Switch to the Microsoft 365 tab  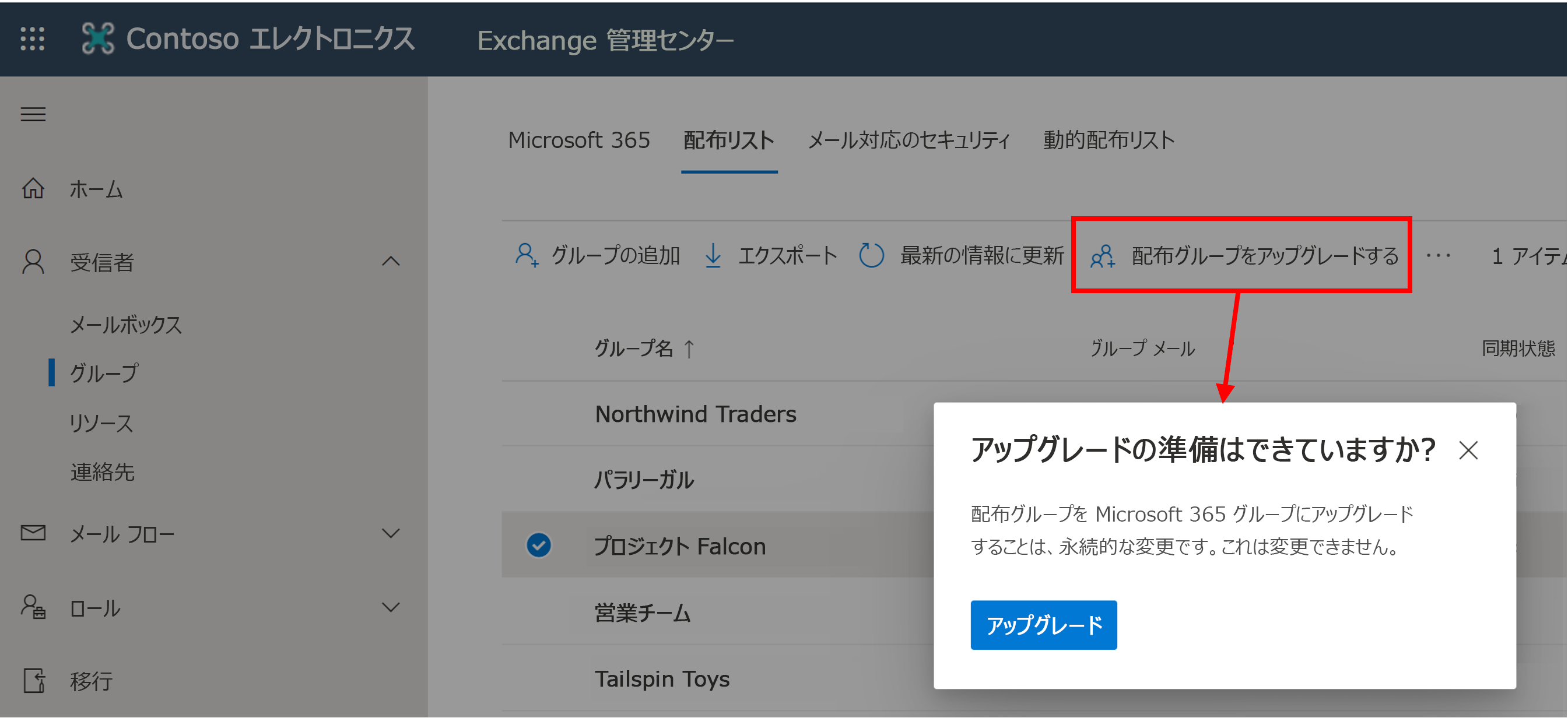579,140
